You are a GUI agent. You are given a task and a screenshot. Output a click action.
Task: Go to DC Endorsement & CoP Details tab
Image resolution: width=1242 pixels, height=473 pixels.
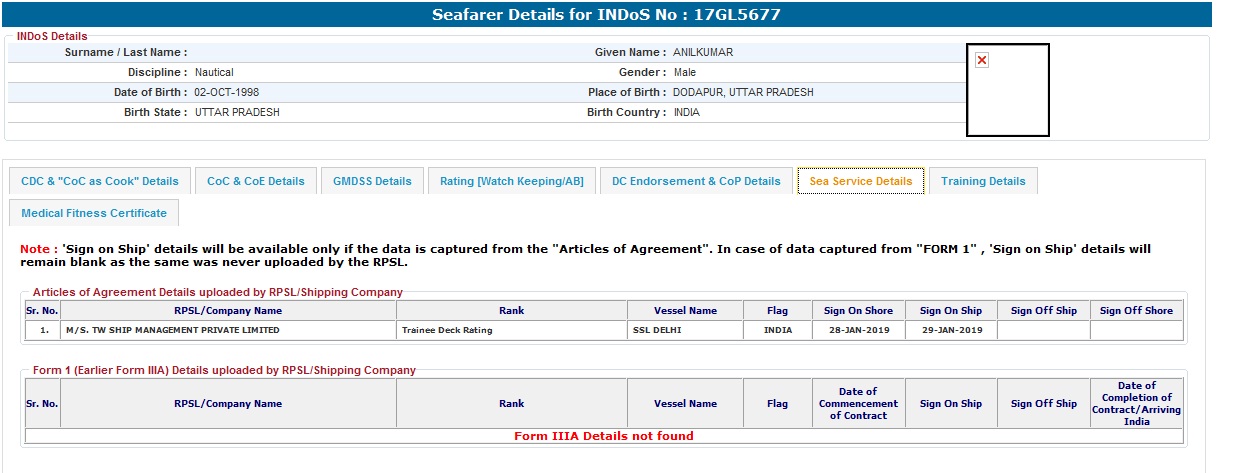pyautogui.click(x=696, y=181)
